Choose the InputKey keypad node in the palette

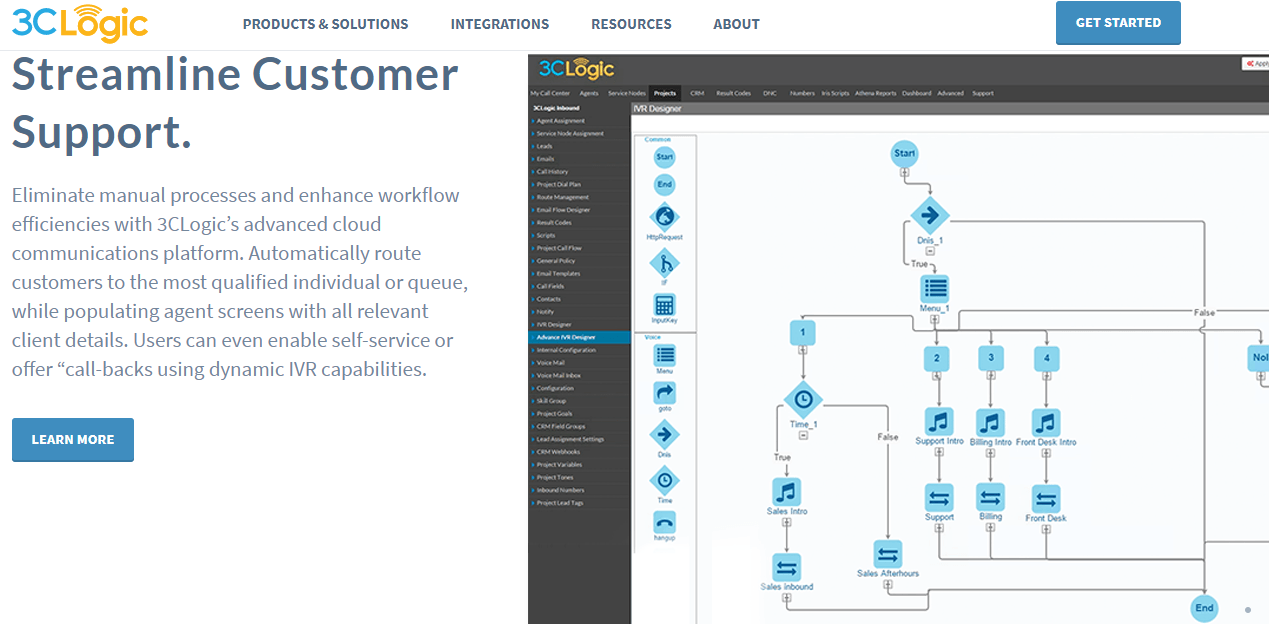[664, 305]
